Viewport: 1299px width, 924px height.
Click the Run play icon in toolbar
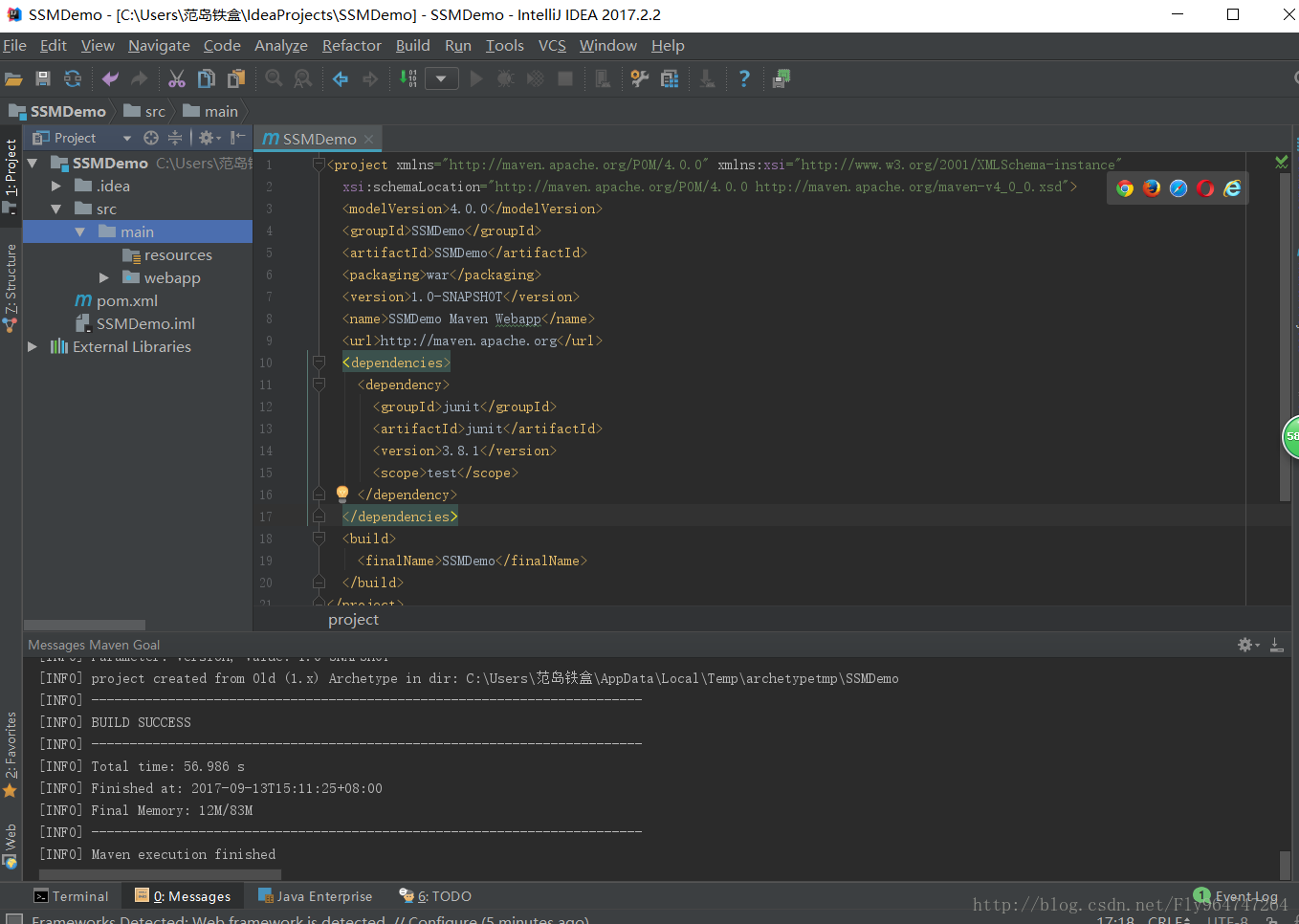tap(476, 79)
